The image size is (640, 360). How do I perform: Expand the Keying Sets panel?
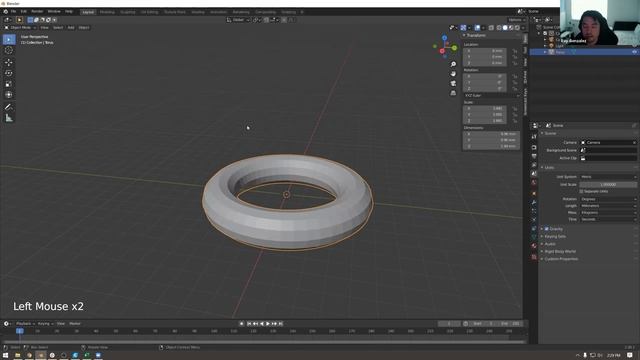click(x=554, y=236)
